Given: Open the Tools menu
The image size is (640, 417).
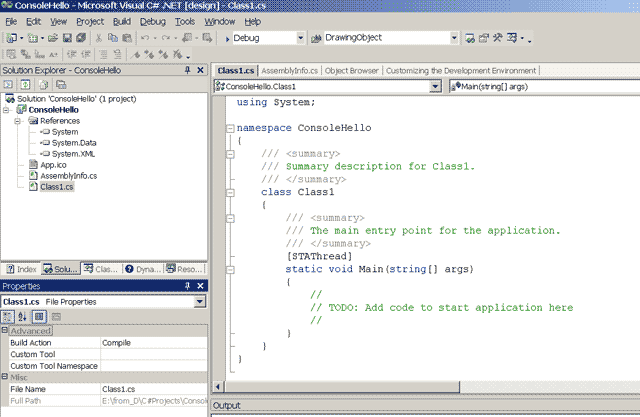Looking at the screenshot, I should point(185,22).
